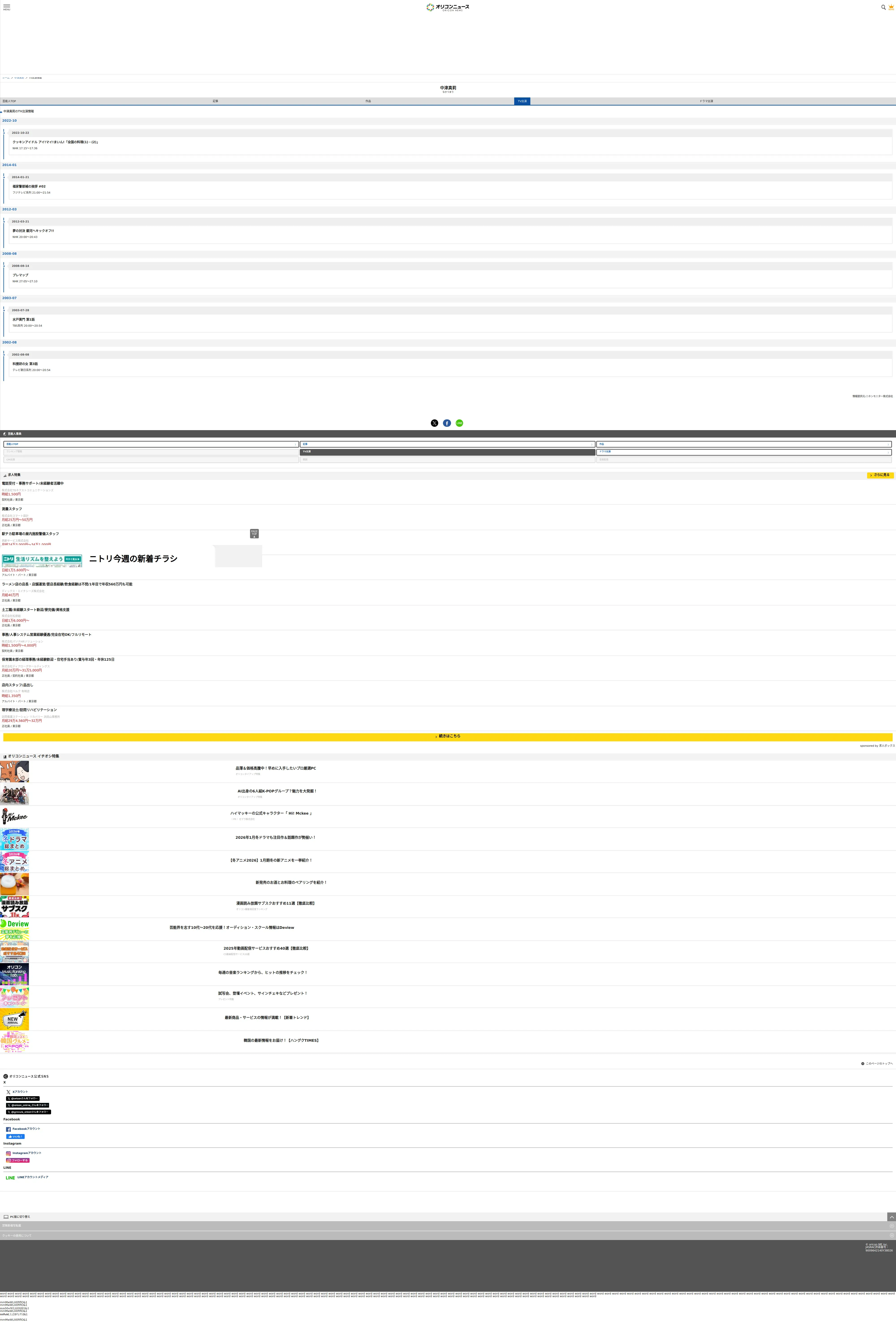
Task: Open the hamburger MENU icon
Action: 7,7
